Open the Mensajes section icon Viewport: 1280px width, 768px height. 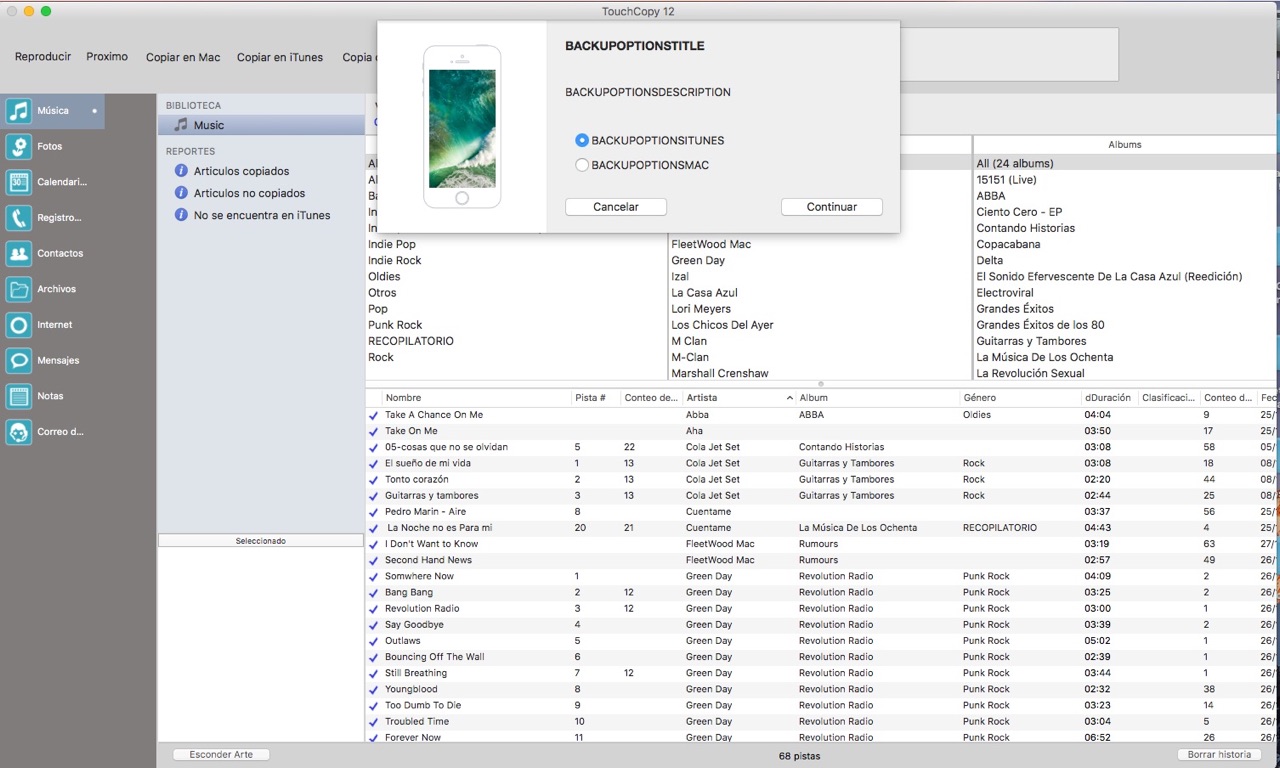(x=18, y=361)
